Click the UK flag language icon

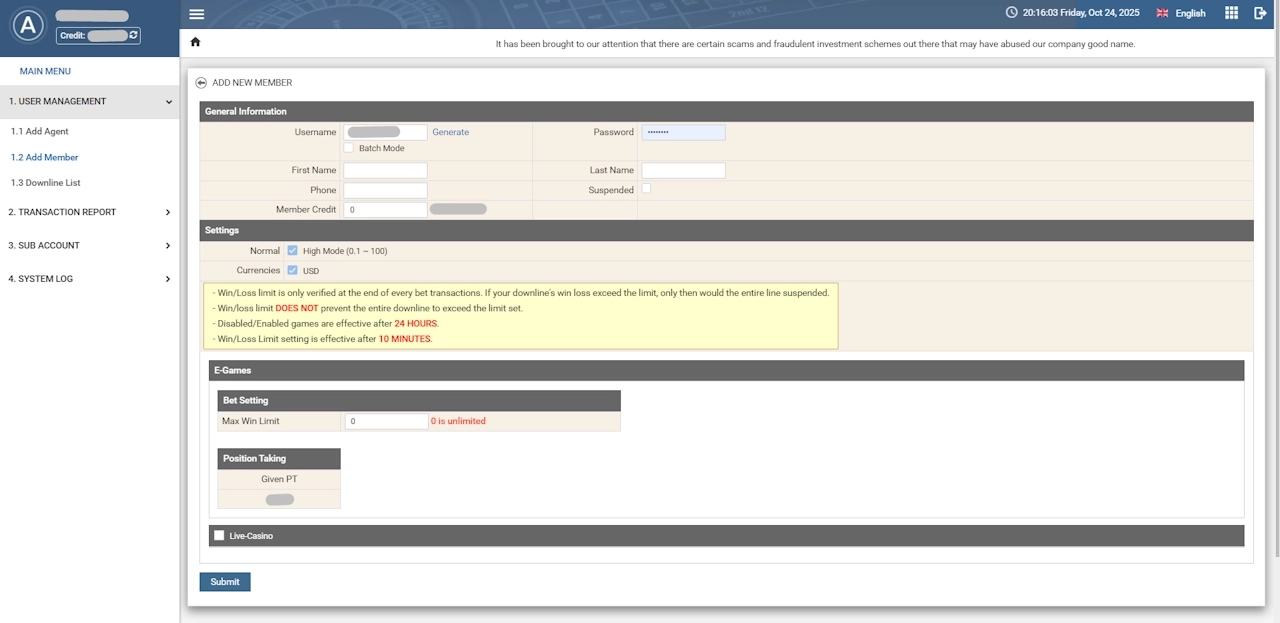(x=1162, y=13)
